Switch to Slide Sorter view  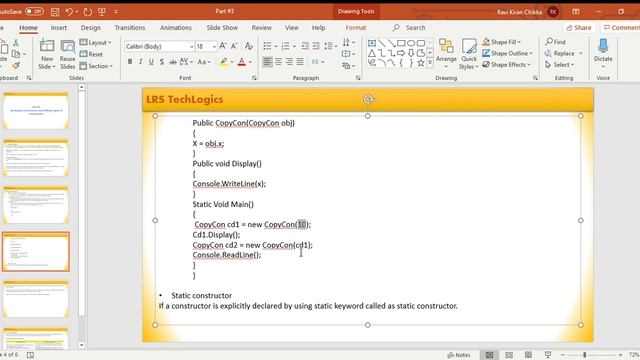click(509, 355)
